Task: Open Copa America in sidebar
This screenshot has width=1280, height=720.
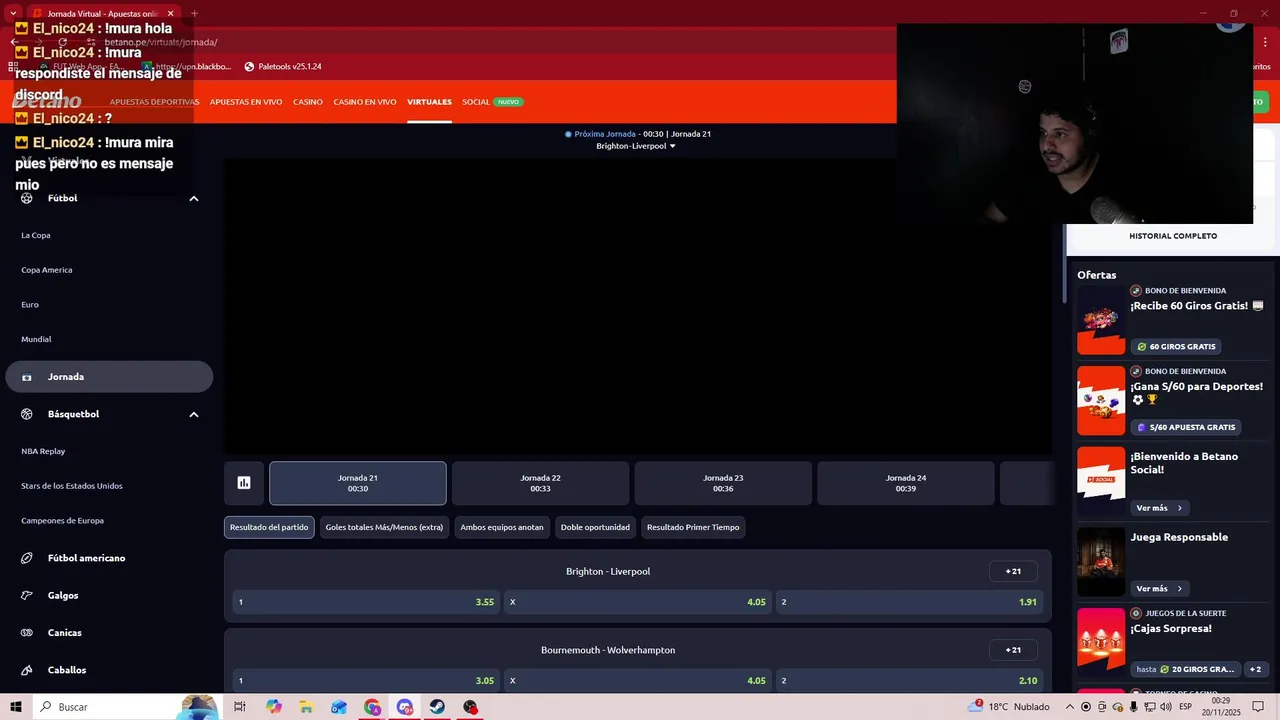Action: point(47,270)
